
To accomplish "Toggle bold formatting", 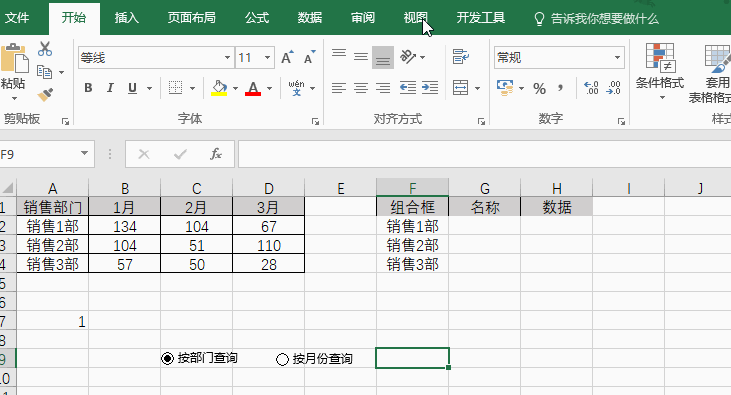I will (x=88, y=88).
